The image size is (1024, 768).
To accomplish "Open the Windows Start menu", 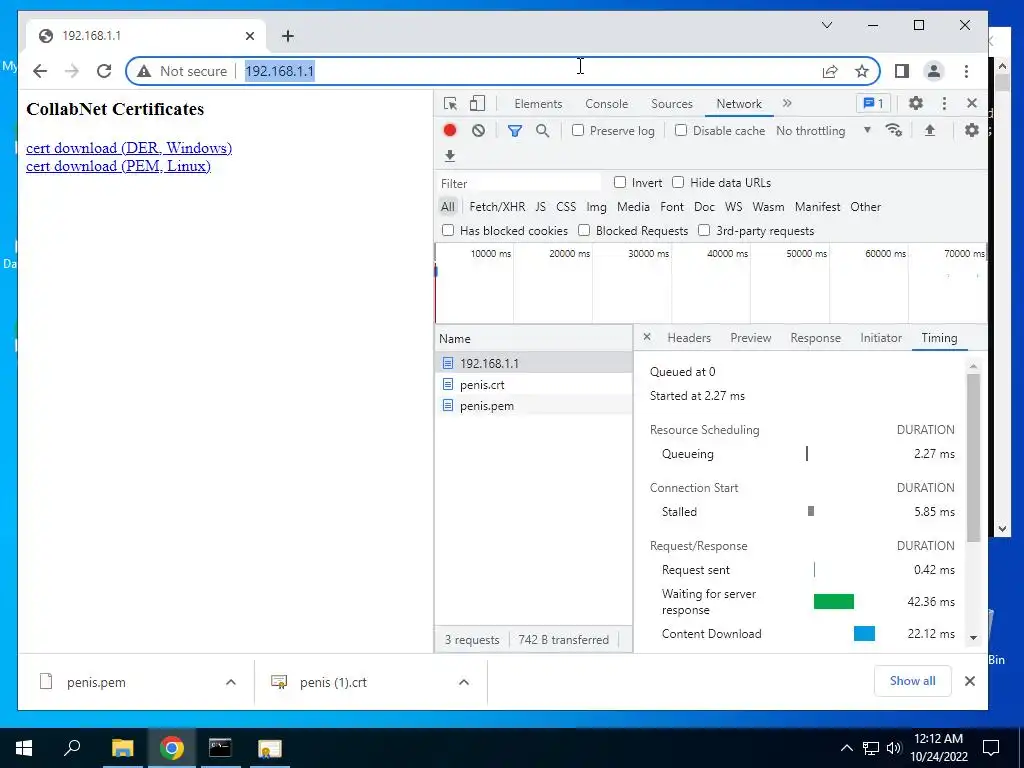I will [x=24, y=748].
